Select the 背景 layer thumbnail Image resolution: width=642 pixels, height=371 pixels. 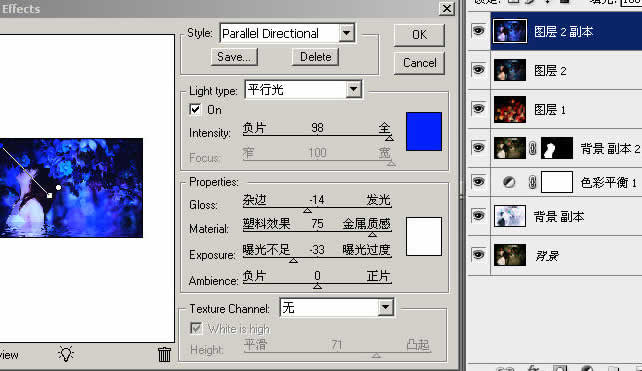(x=510, y=255)
